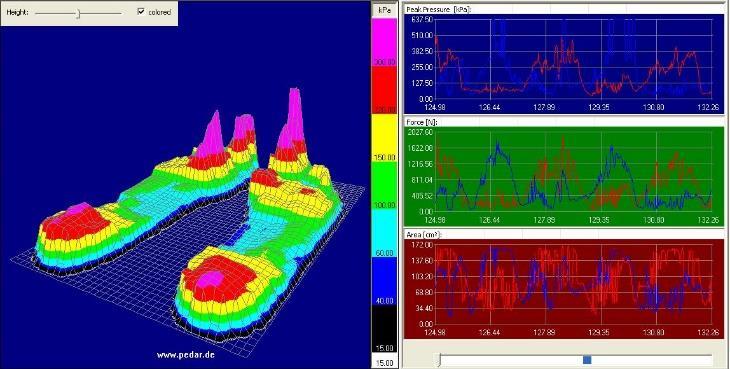Pick the green 100 kPa legend band

pos(384,185)
